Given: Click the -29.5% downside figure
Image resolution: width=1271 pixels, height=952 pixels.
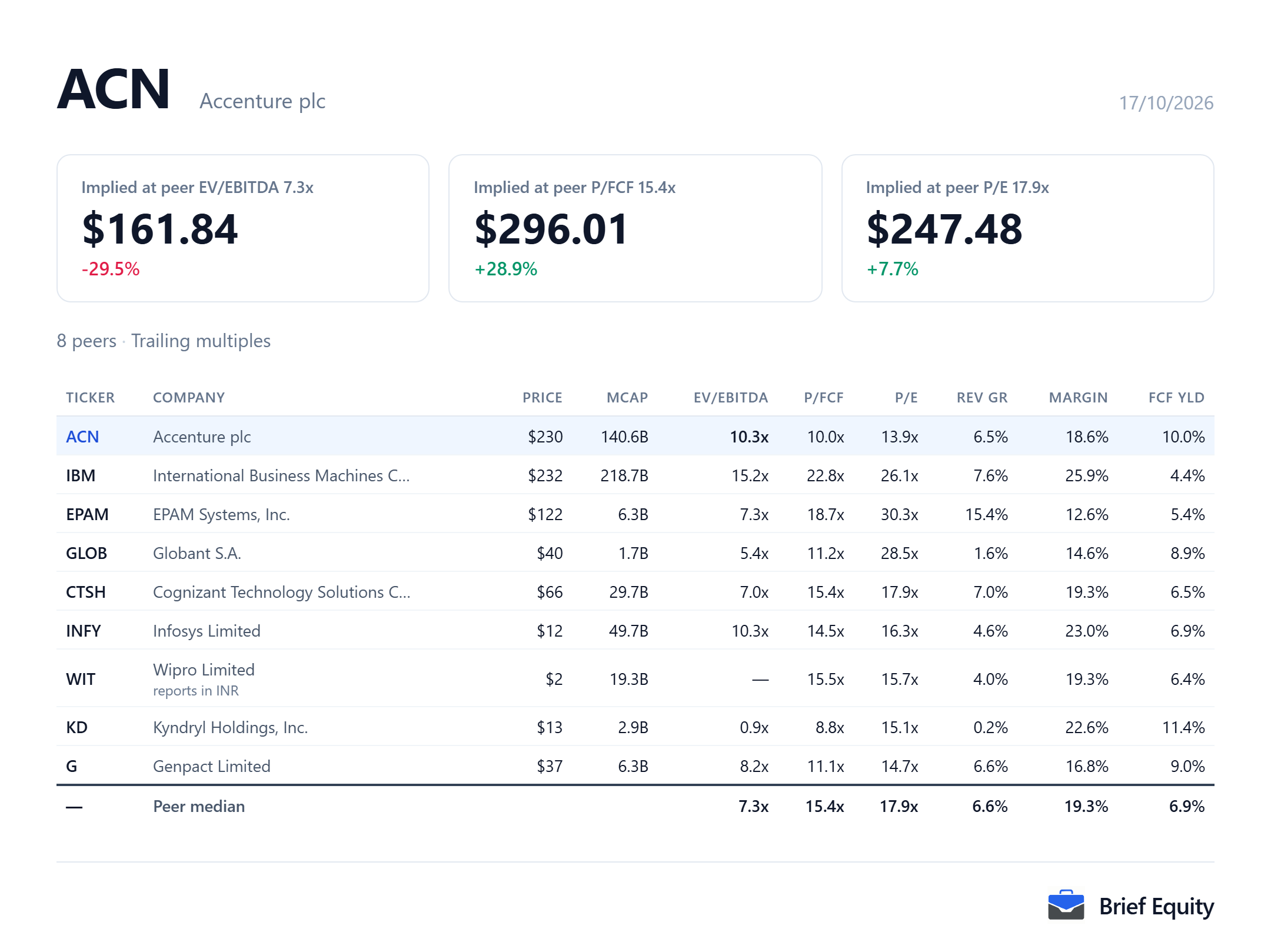Looking at the screenshot, I should pos(111,269).
